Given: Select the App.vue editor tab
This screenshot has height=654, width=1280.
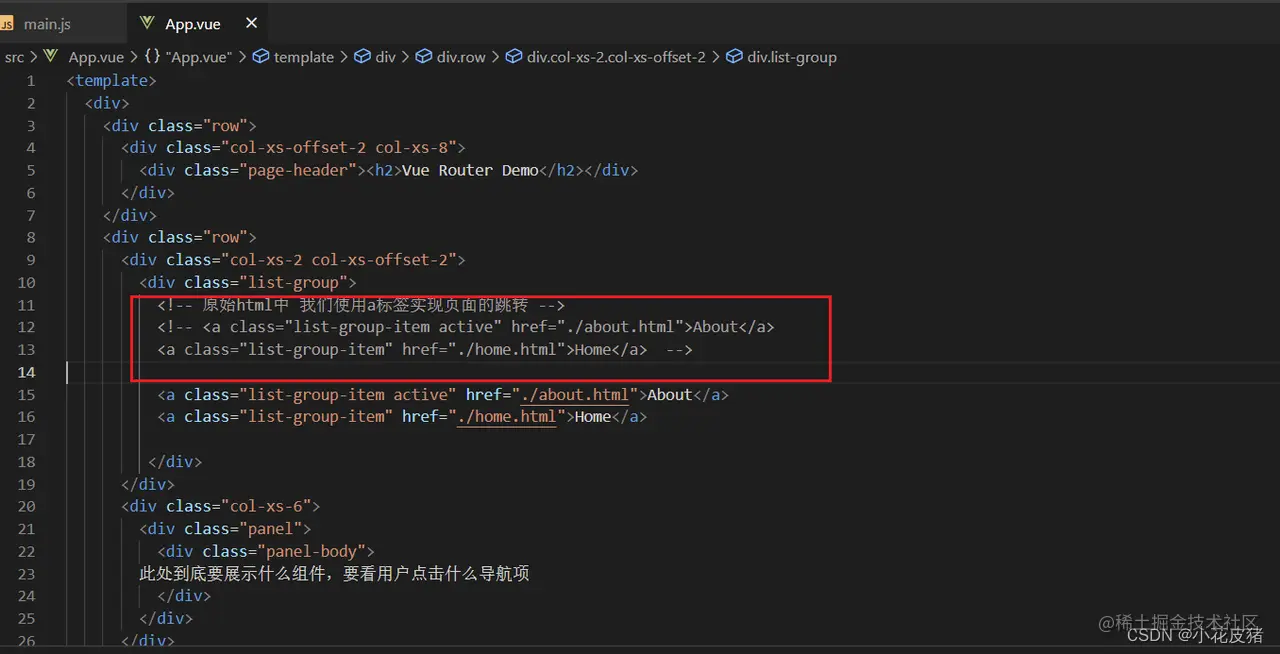Looking at the screenshot, I should tap(193, 23).
